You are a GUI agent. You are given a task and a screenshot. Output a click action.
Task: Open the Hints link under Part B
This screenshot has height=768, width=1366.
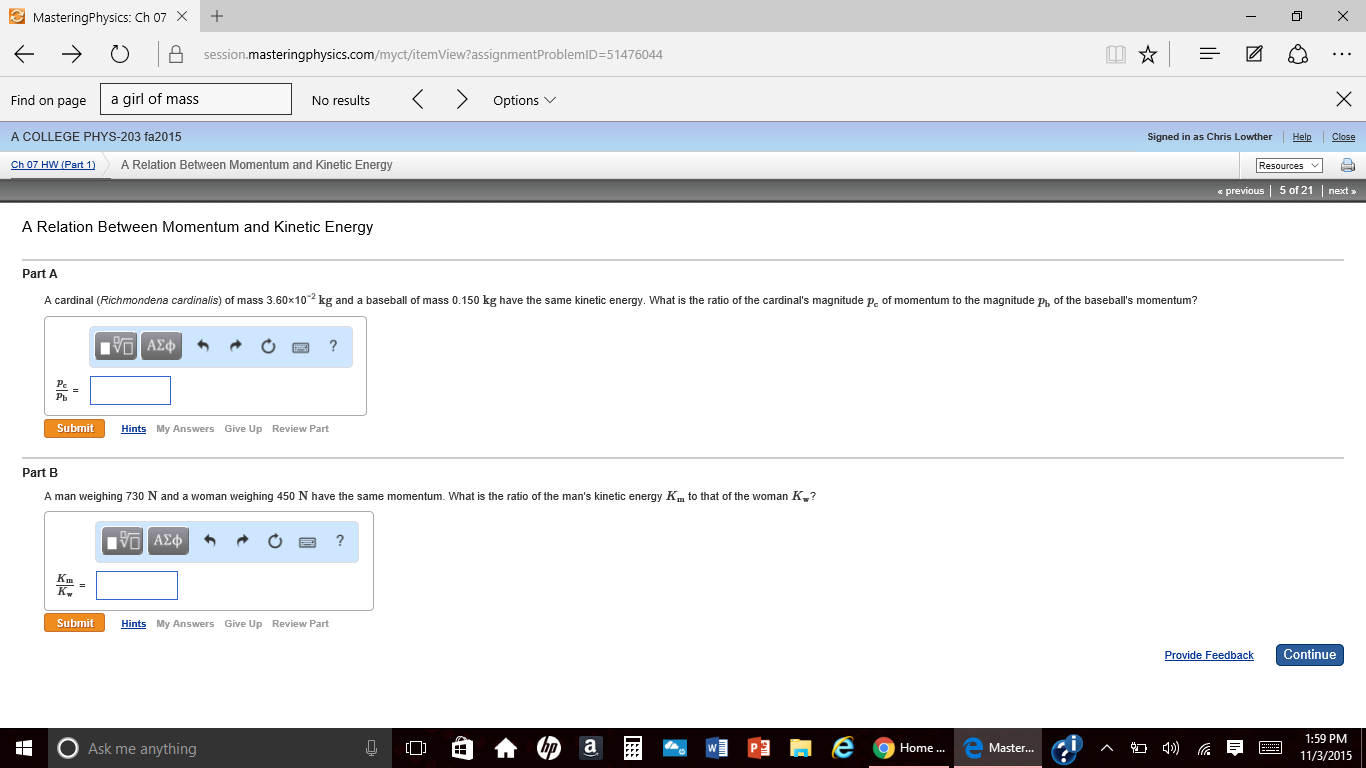pos(133,623)
